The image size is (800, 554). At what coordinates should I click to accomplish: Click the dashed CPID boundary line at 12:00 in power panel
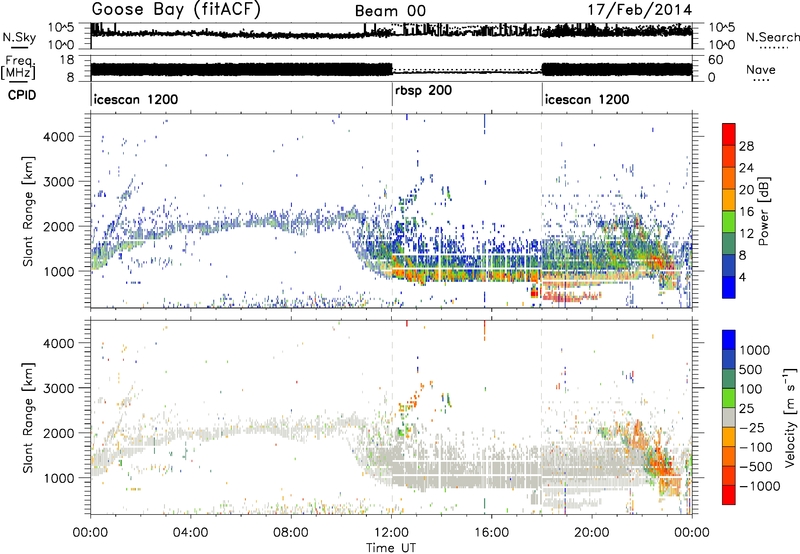pos(392,211)
